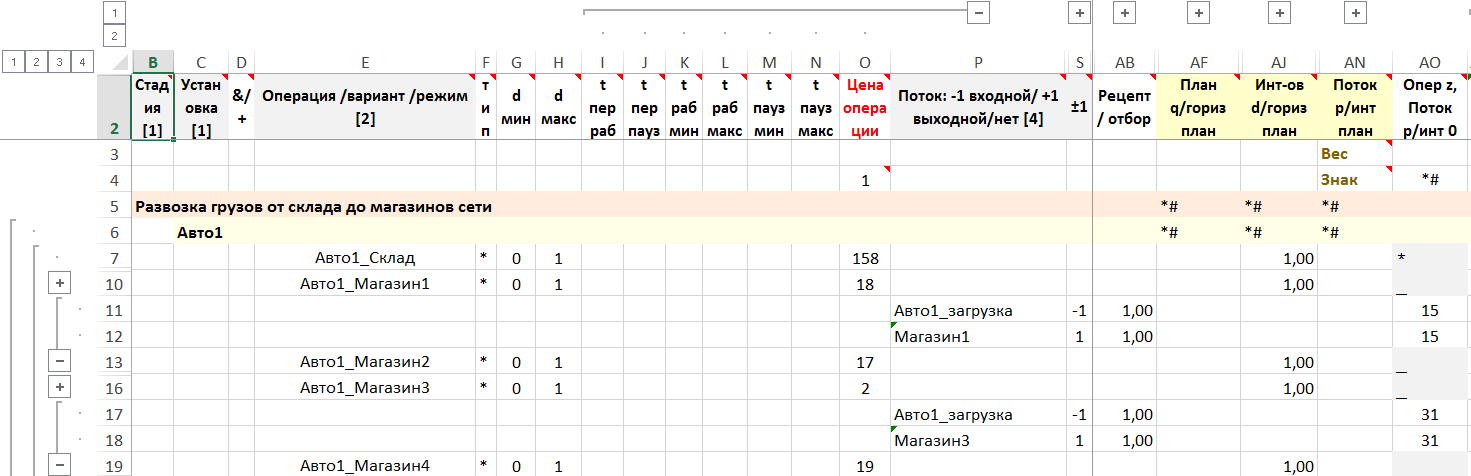Collapse row group at row 19
The image size is (1471, 476).
point(60,465)
